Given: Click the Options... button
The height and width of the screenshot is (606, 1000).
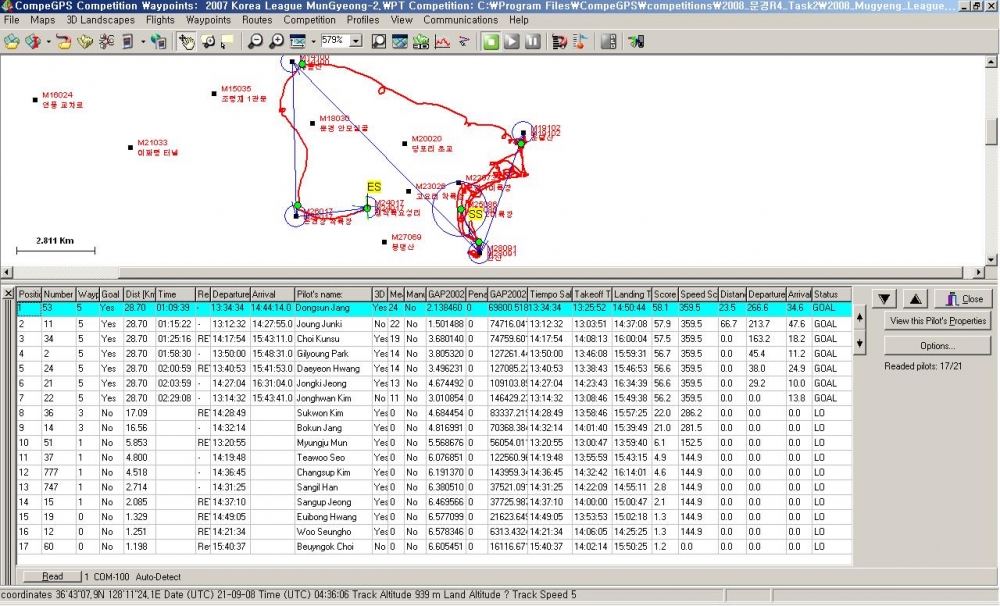Looking at the screenshot, I should pos(938,346).
